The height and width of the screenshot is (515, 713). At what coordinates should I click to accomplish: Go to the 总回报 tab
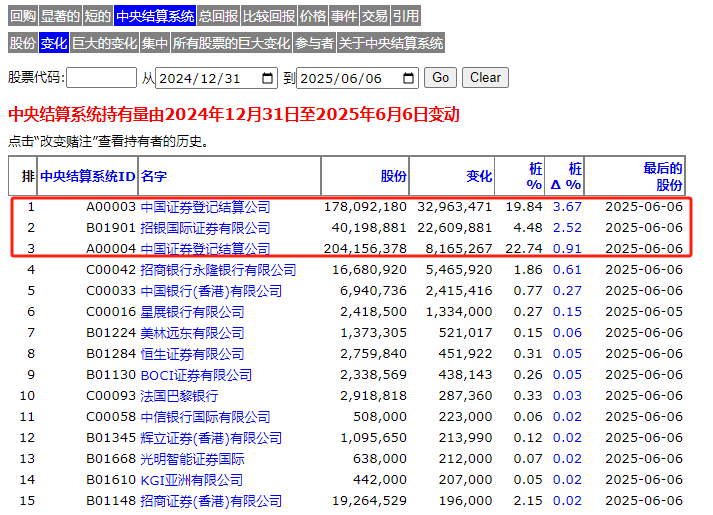(x=218, y=16)
